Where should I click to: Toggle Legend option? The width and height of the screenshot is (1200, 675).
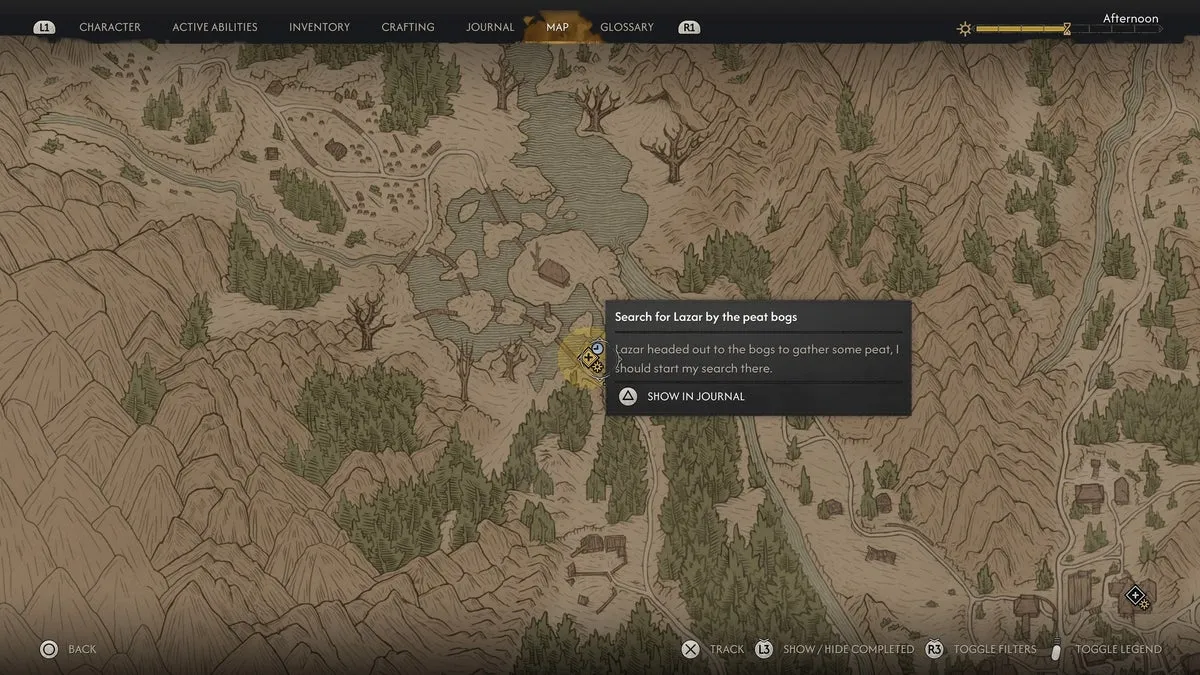tap(1118, 649)
